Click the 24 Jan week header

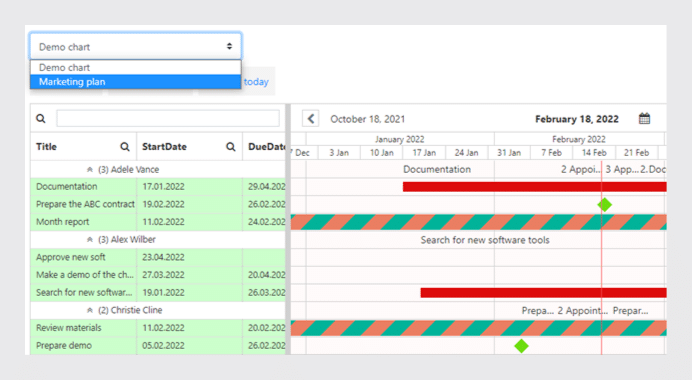tap(466, 153)
